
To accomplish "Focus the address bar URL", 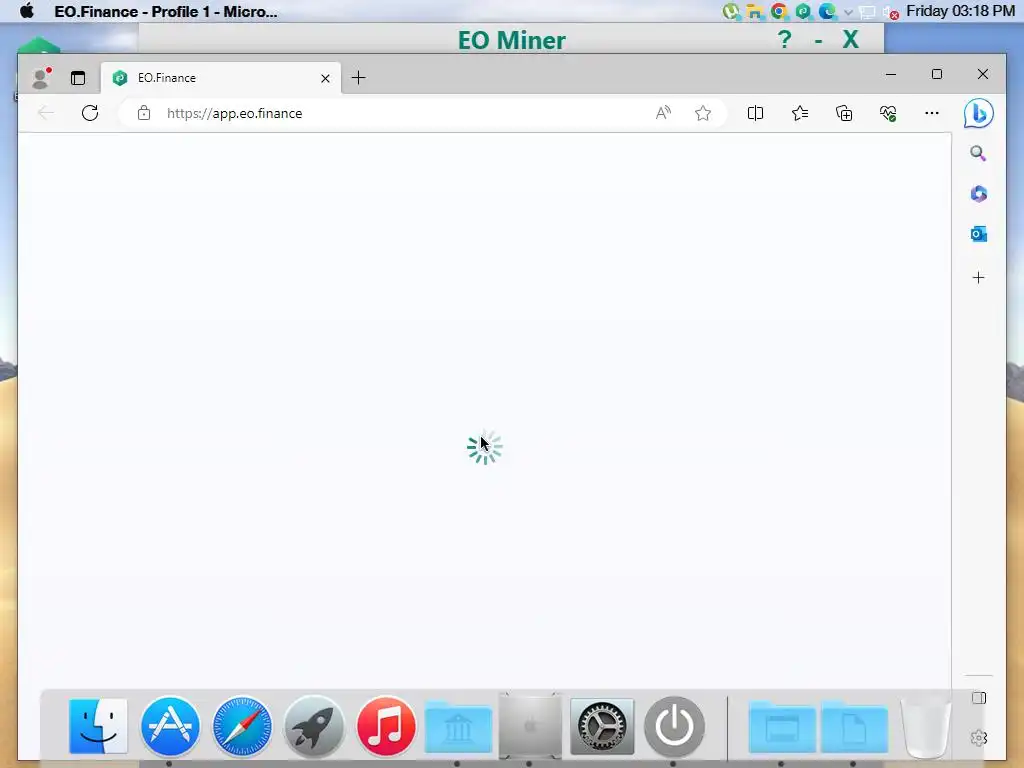I will click(234, 113).
